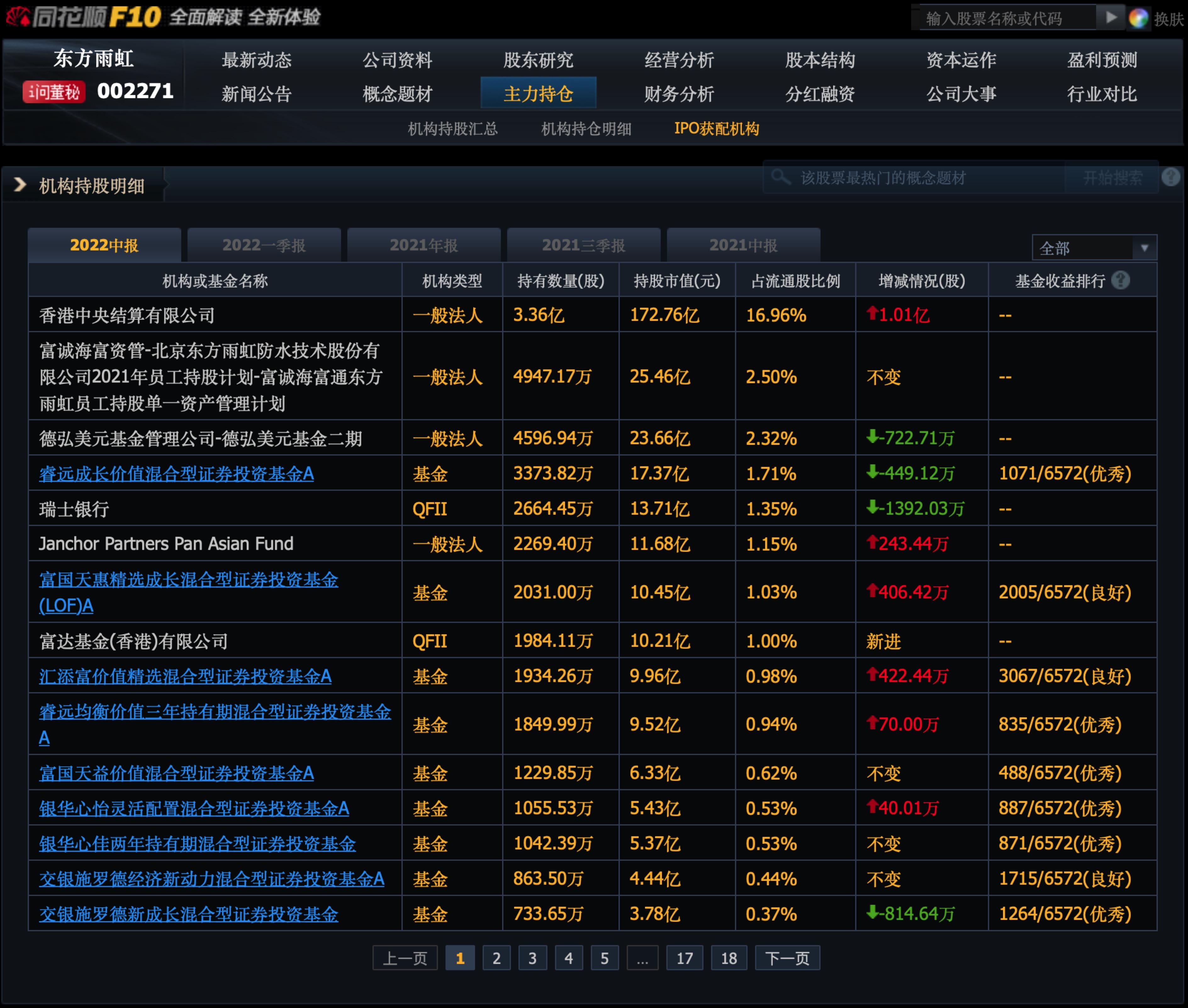Click arrow icon beside 机构持股明细 heading
This screenshot has height=1008, width=1188.
(20, 185)
